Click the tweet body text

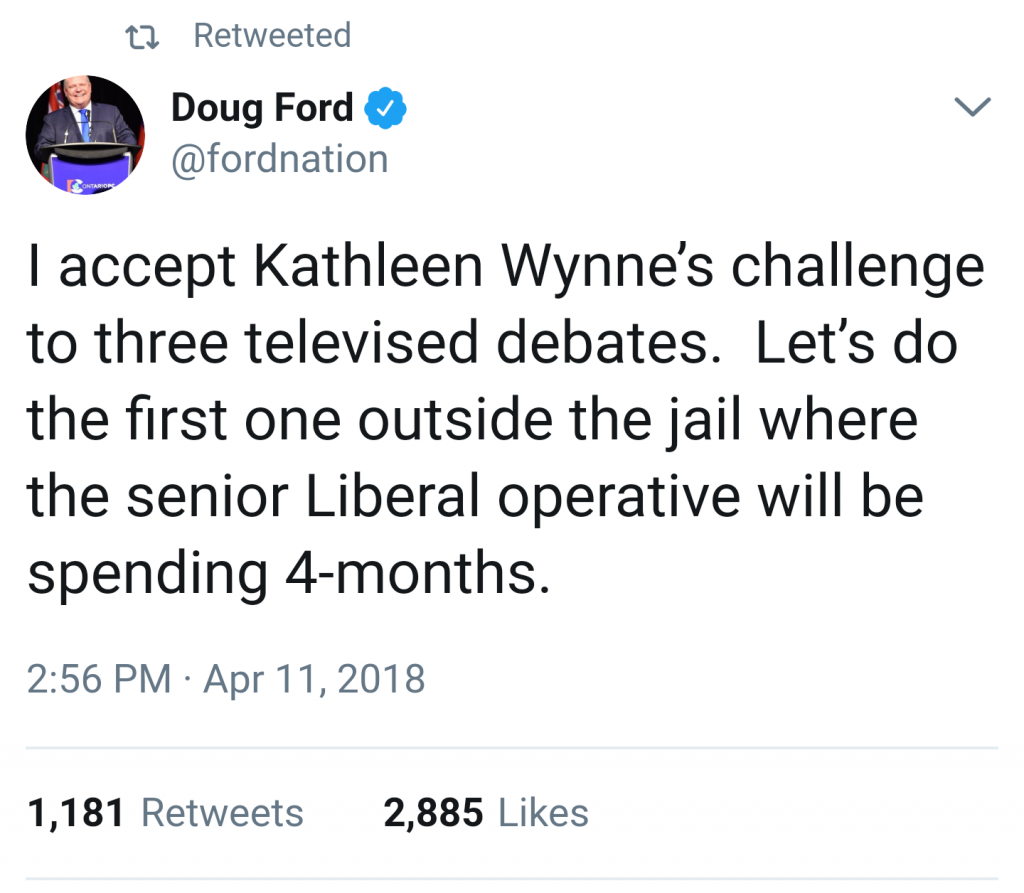tap(506, 419)
